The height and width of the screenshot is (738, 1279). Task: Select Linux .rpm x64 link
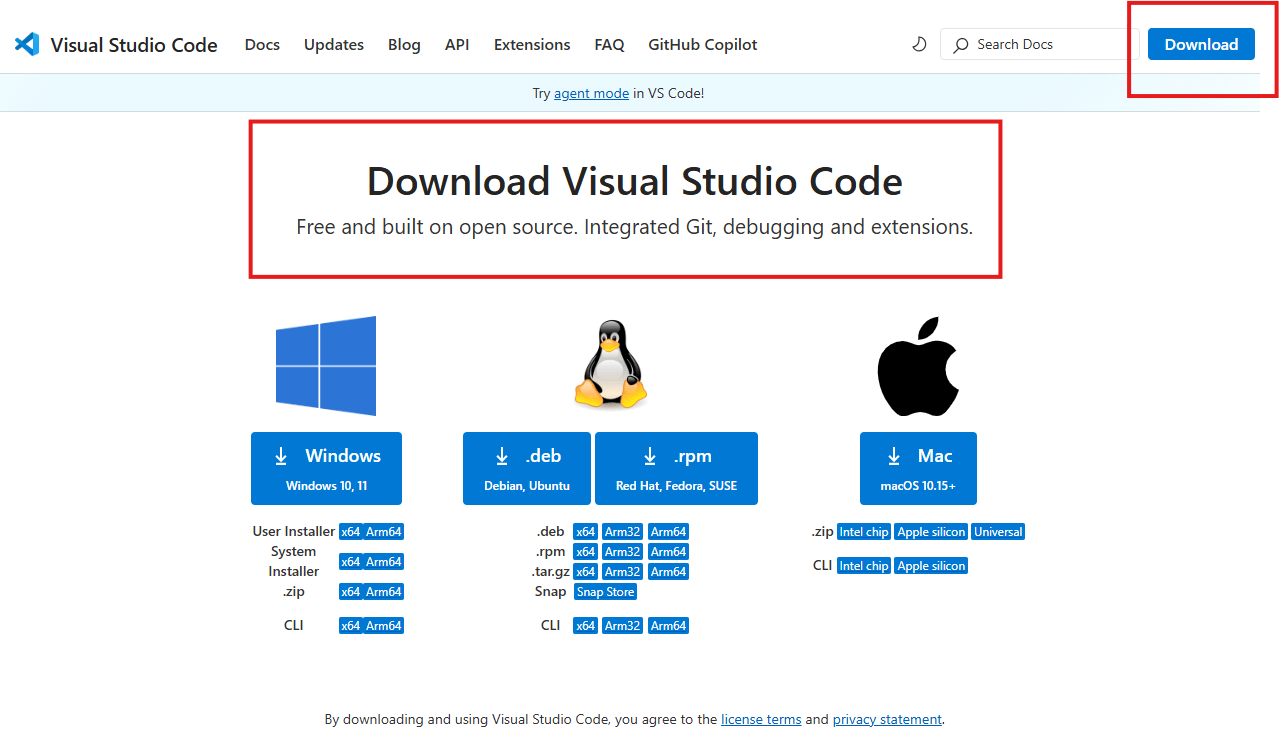[x=585, y=552]
